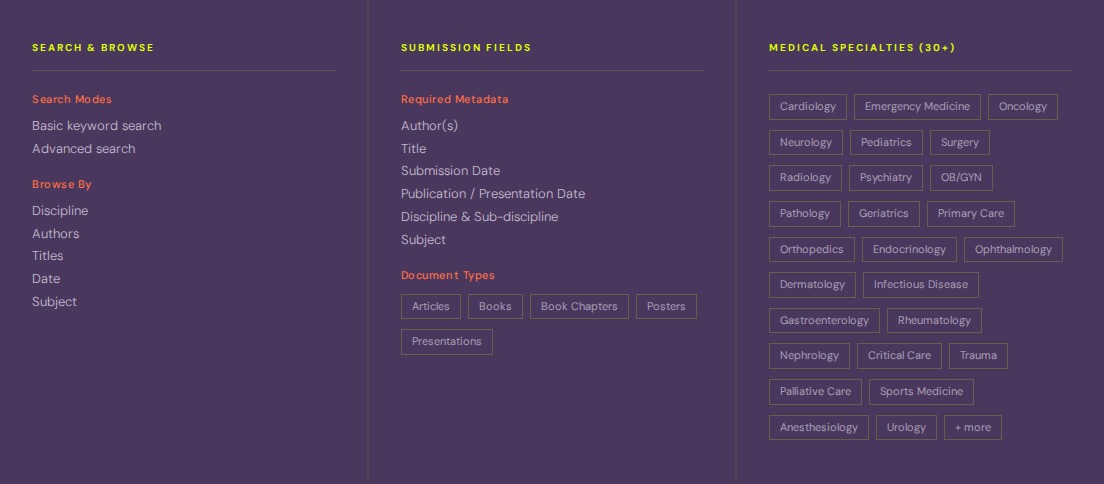Click the Search Modes subheading
The width and height of the screenshot is (1104, 484).
[72, 99]
